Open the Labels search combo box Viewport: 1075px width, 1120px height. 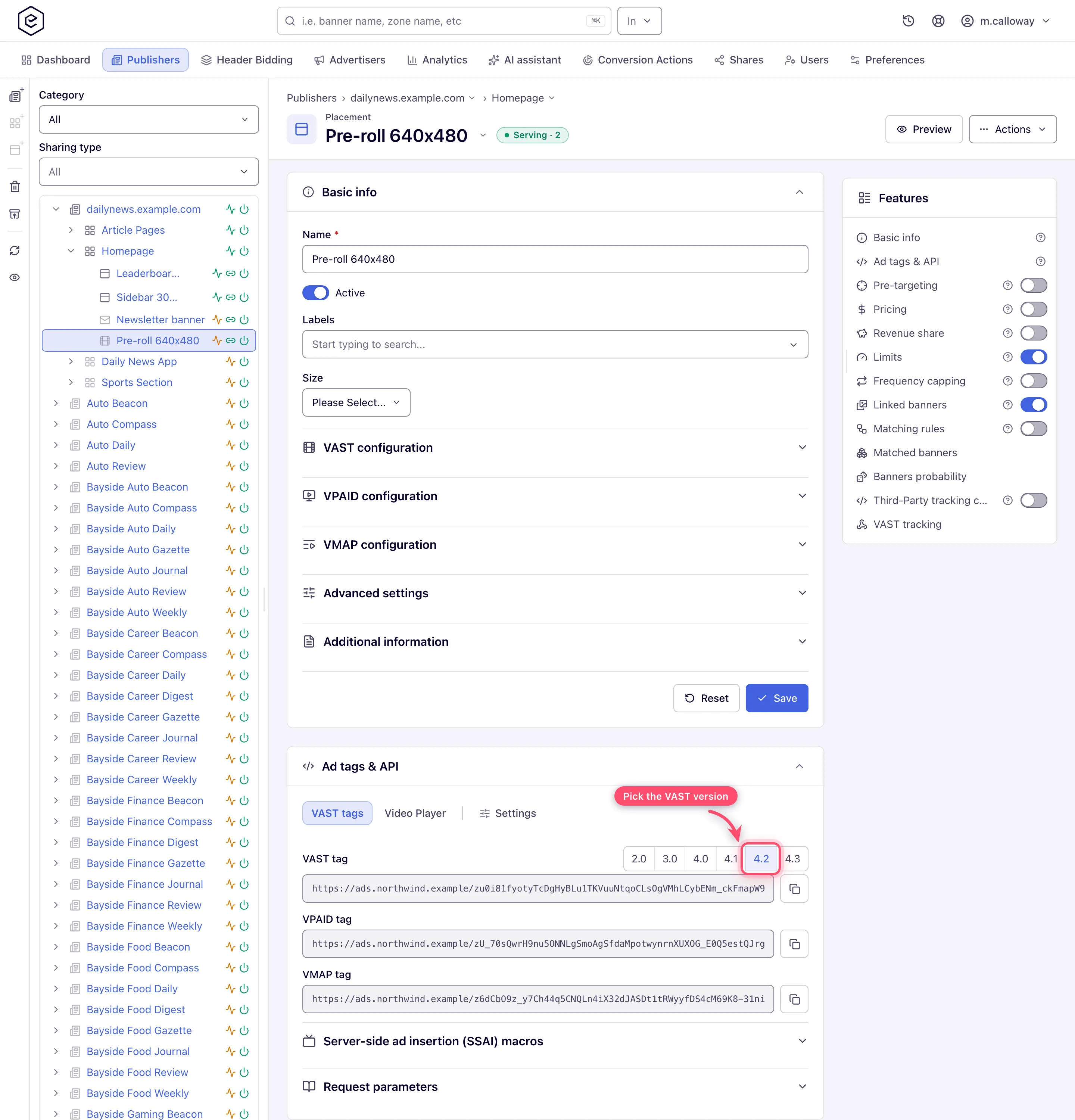555,345
